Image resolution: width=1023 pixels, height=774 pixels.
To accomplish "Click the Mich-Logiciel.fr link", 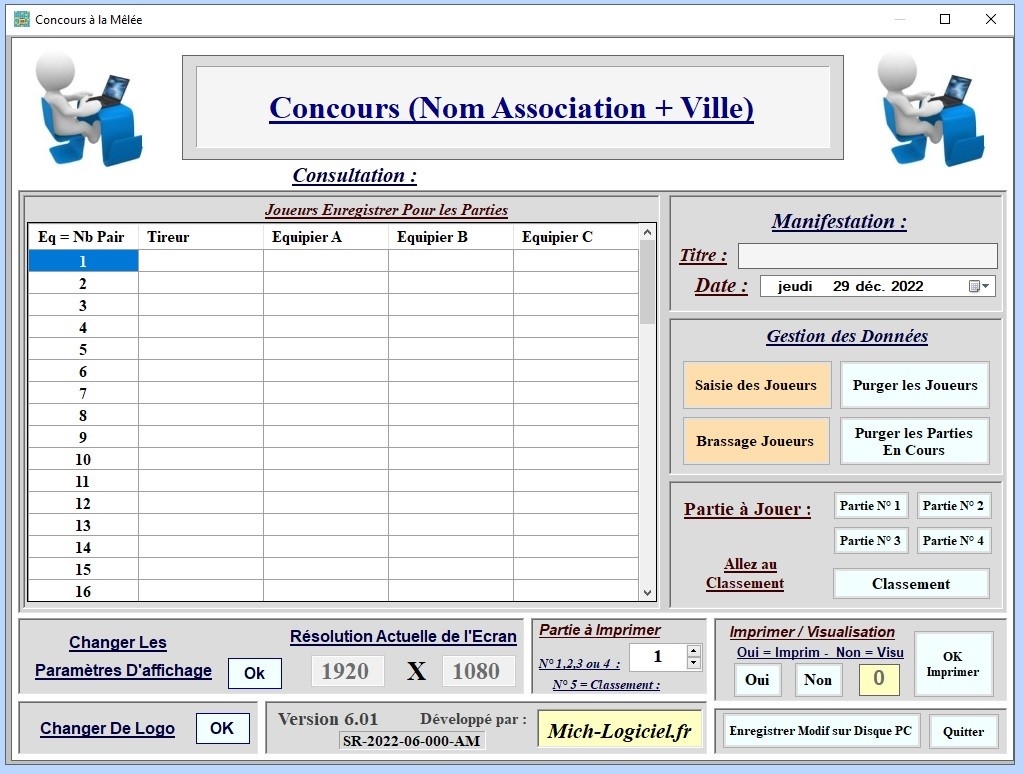I will pos(620,731).
